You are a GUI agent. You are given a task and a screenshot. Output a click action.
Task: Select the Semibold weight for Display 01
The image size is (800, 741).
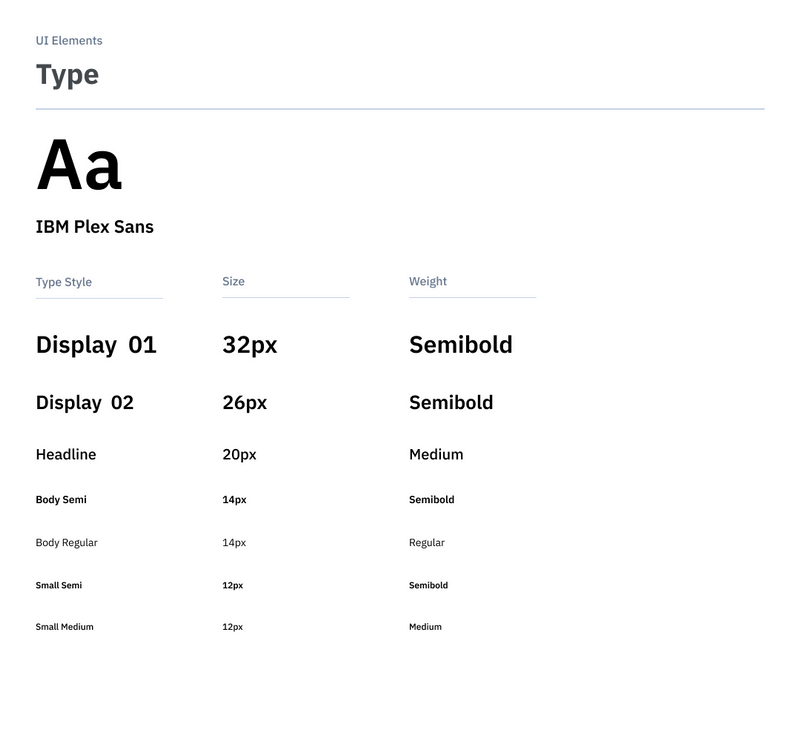460,344
